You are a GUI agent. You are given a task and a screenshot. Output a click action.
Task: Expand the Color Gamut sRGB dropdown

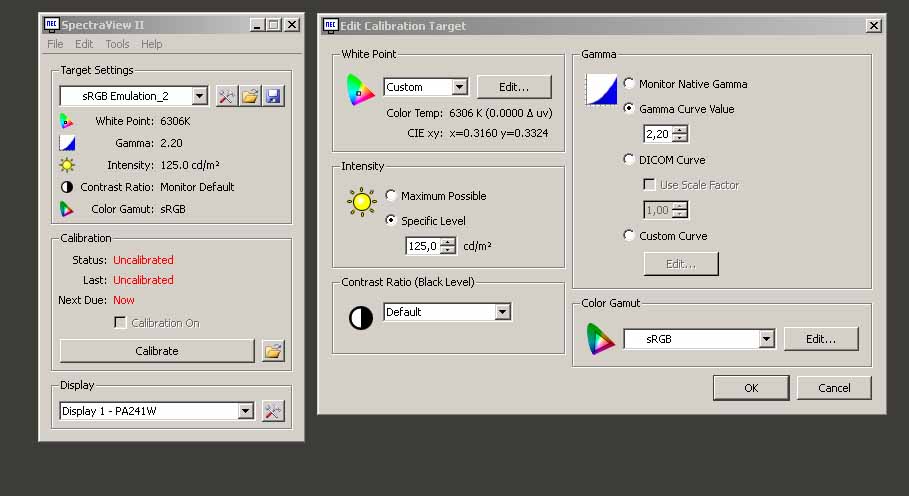click(766, 339)
